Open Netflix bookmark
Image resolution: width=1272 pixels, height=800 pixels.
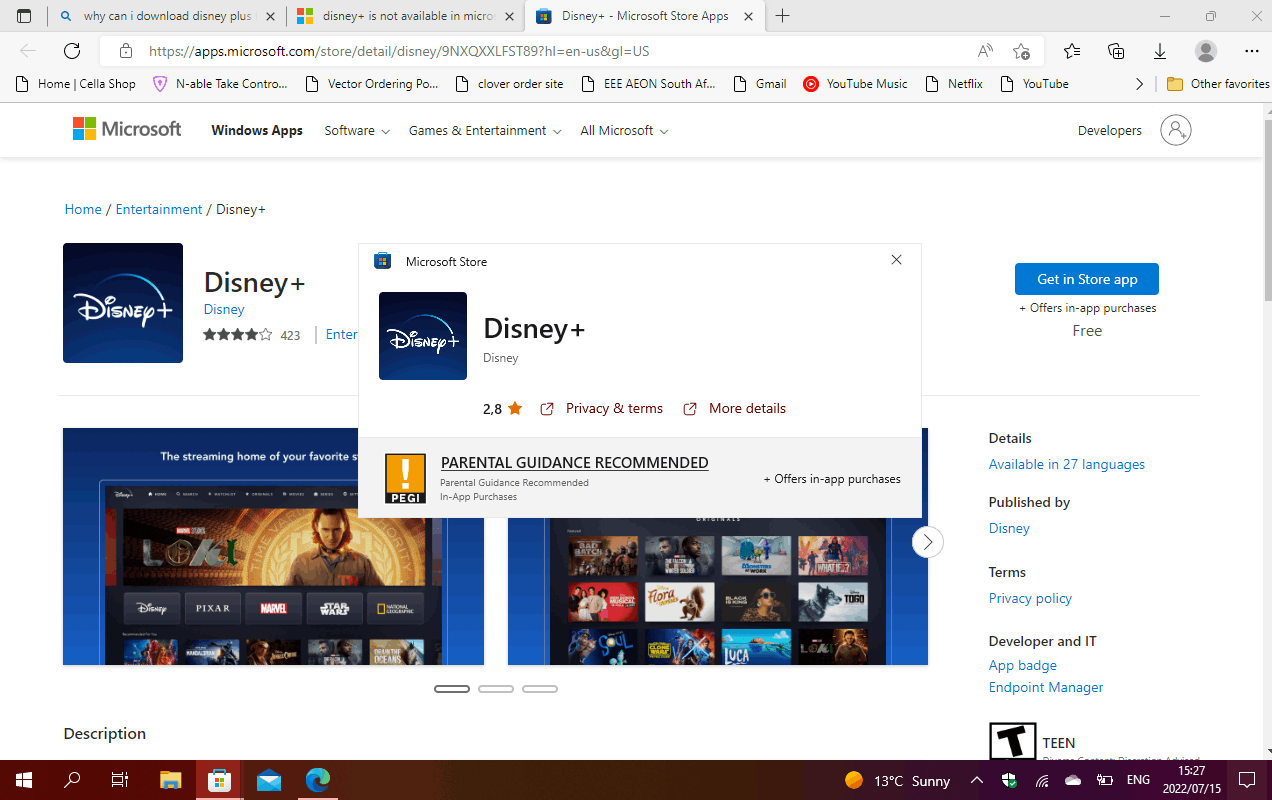(954, 84)
